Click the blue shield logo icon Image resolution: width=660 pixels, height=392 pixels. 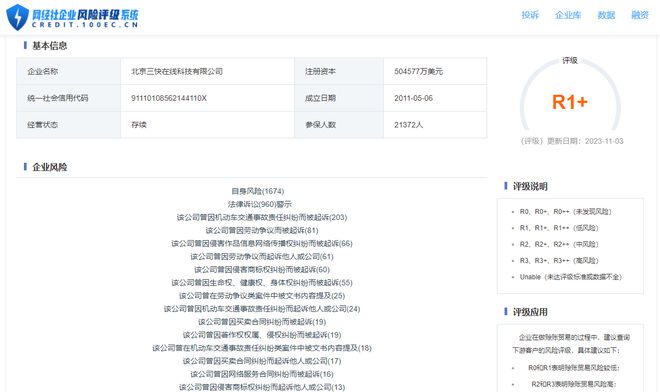[x=18, y=17]
